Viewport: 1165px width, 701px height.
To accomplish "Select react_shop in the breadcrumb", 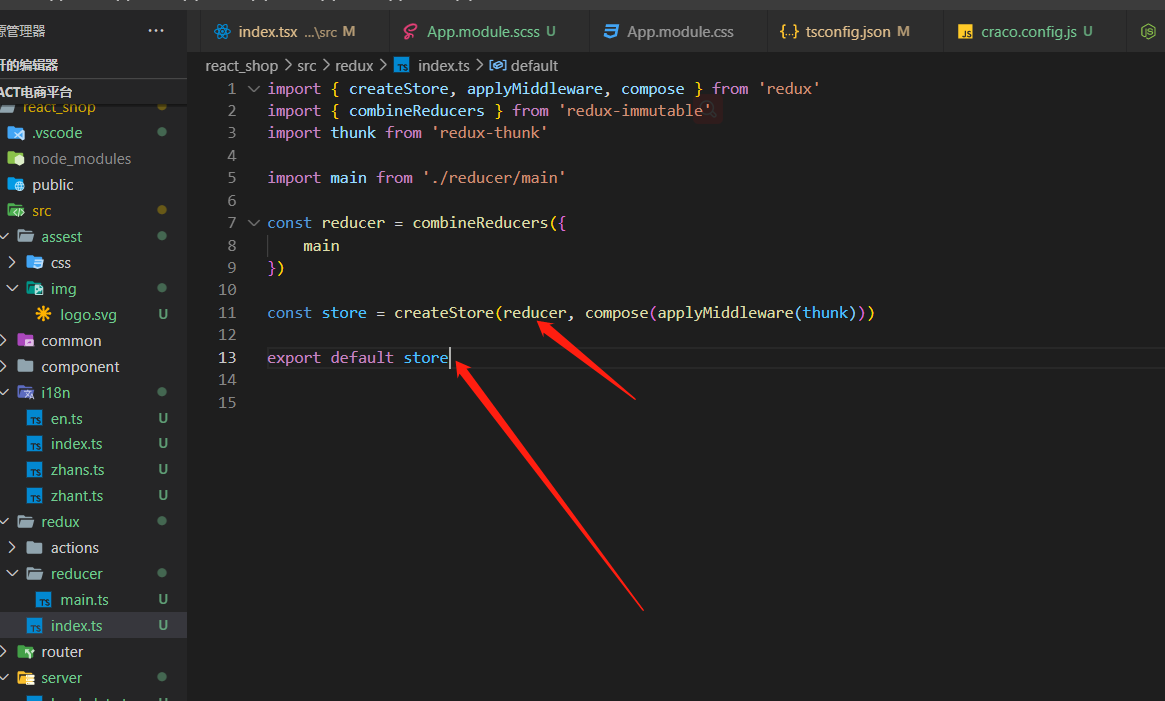I will (x=241, y=65).
